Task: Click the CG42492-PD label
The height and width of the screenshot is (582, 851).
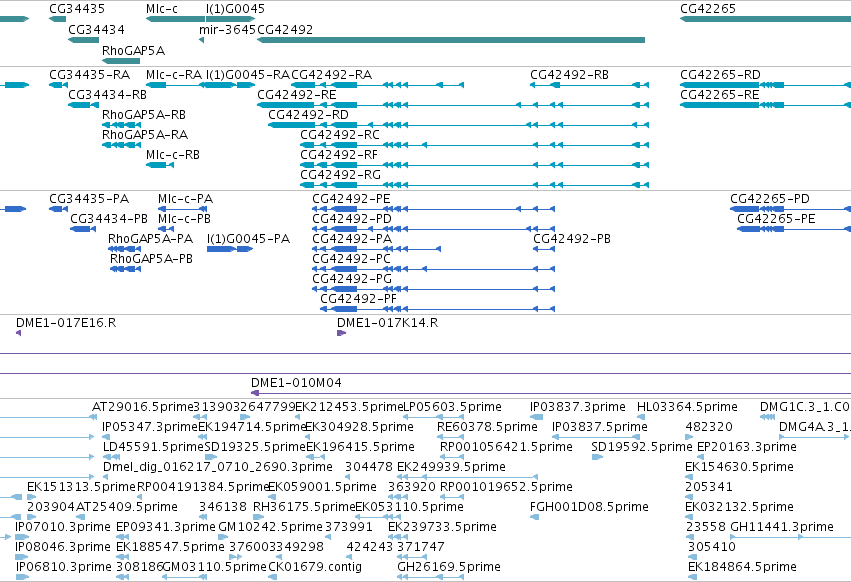Action: coord(352,219)
